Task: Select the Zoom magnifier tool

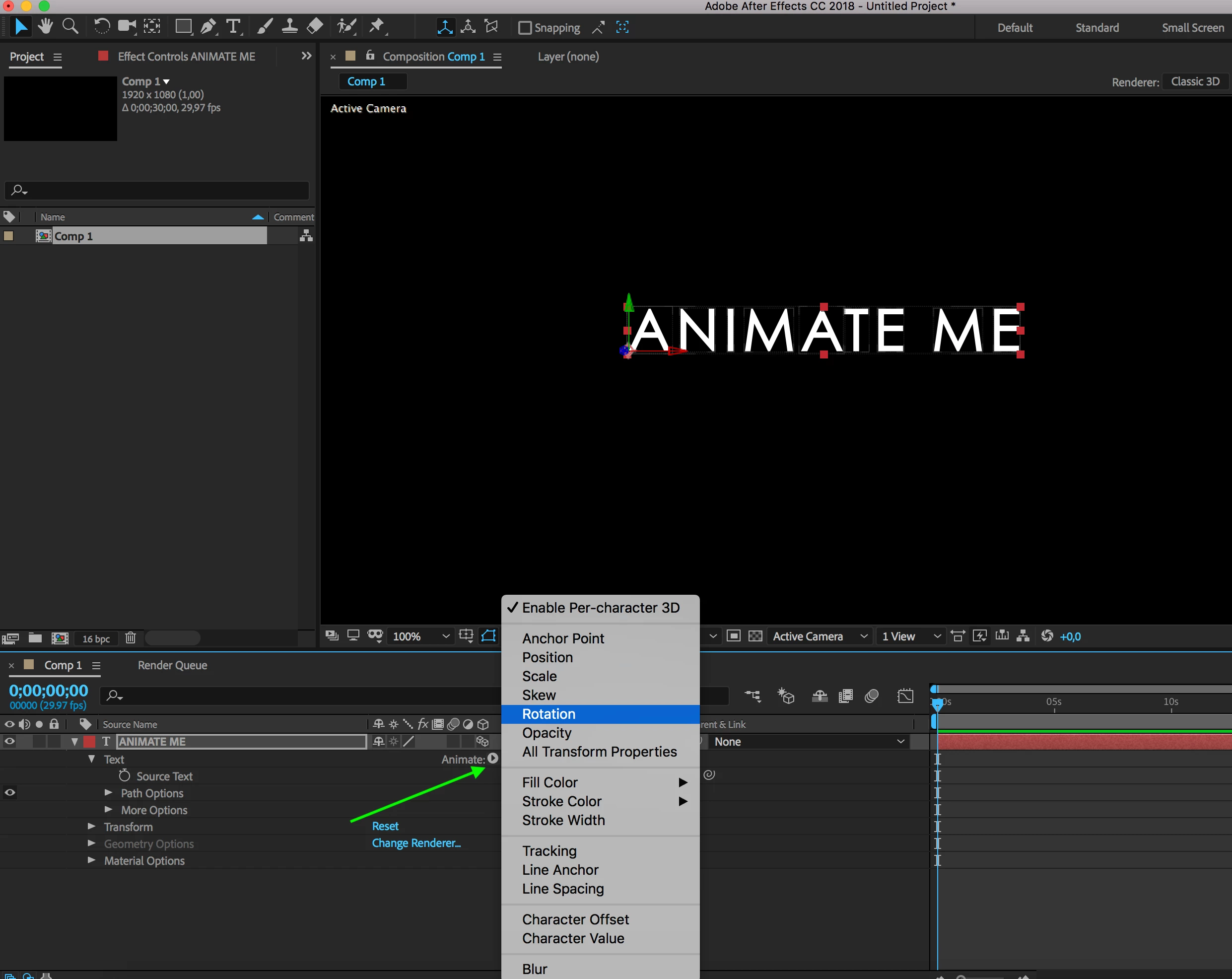Action: [x=69, y=26]
